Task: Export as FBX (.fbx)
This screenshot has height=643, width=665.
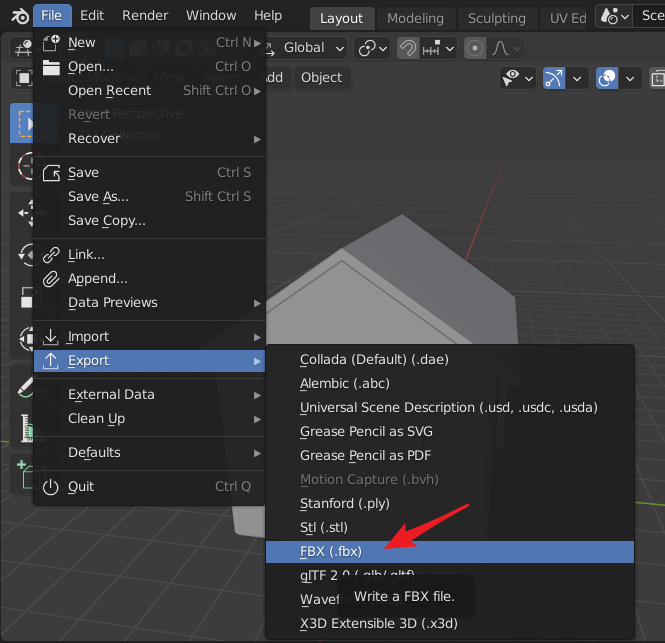Action: 450,552
